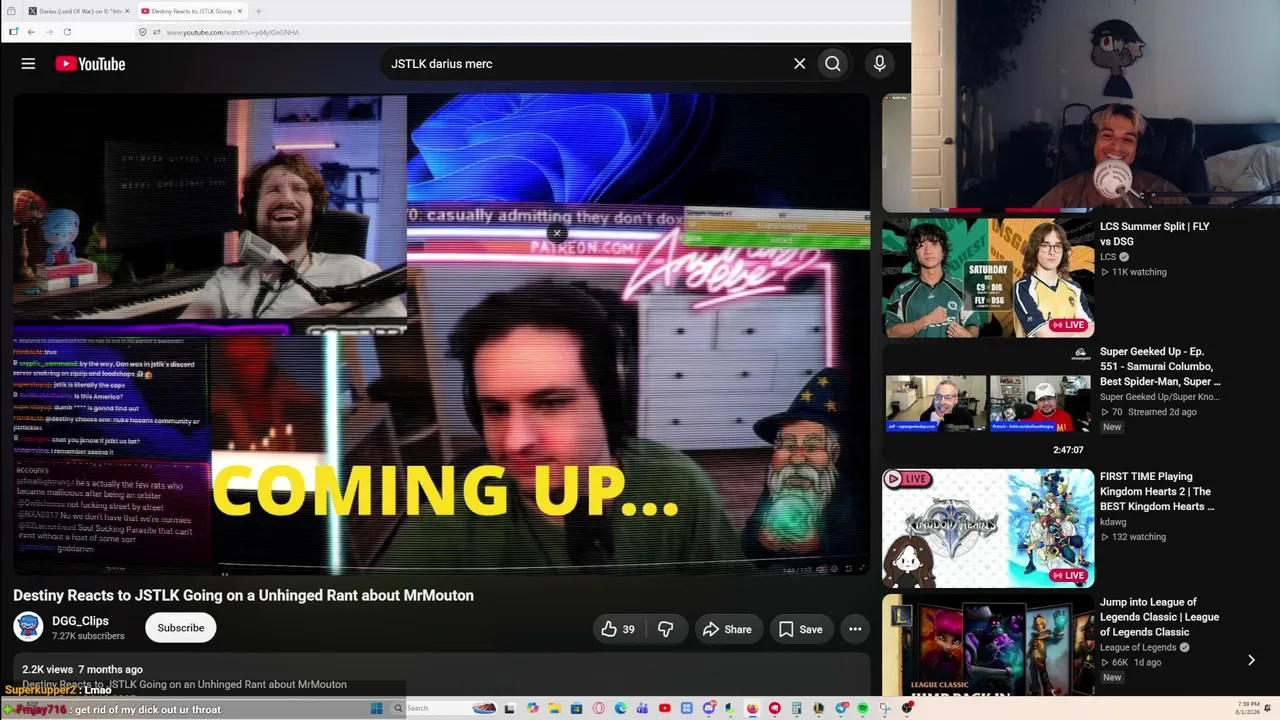Viewport: 1280px width, 720px height.
Task: Share this video
Action: pyautogui.click(x=727, y=629)
